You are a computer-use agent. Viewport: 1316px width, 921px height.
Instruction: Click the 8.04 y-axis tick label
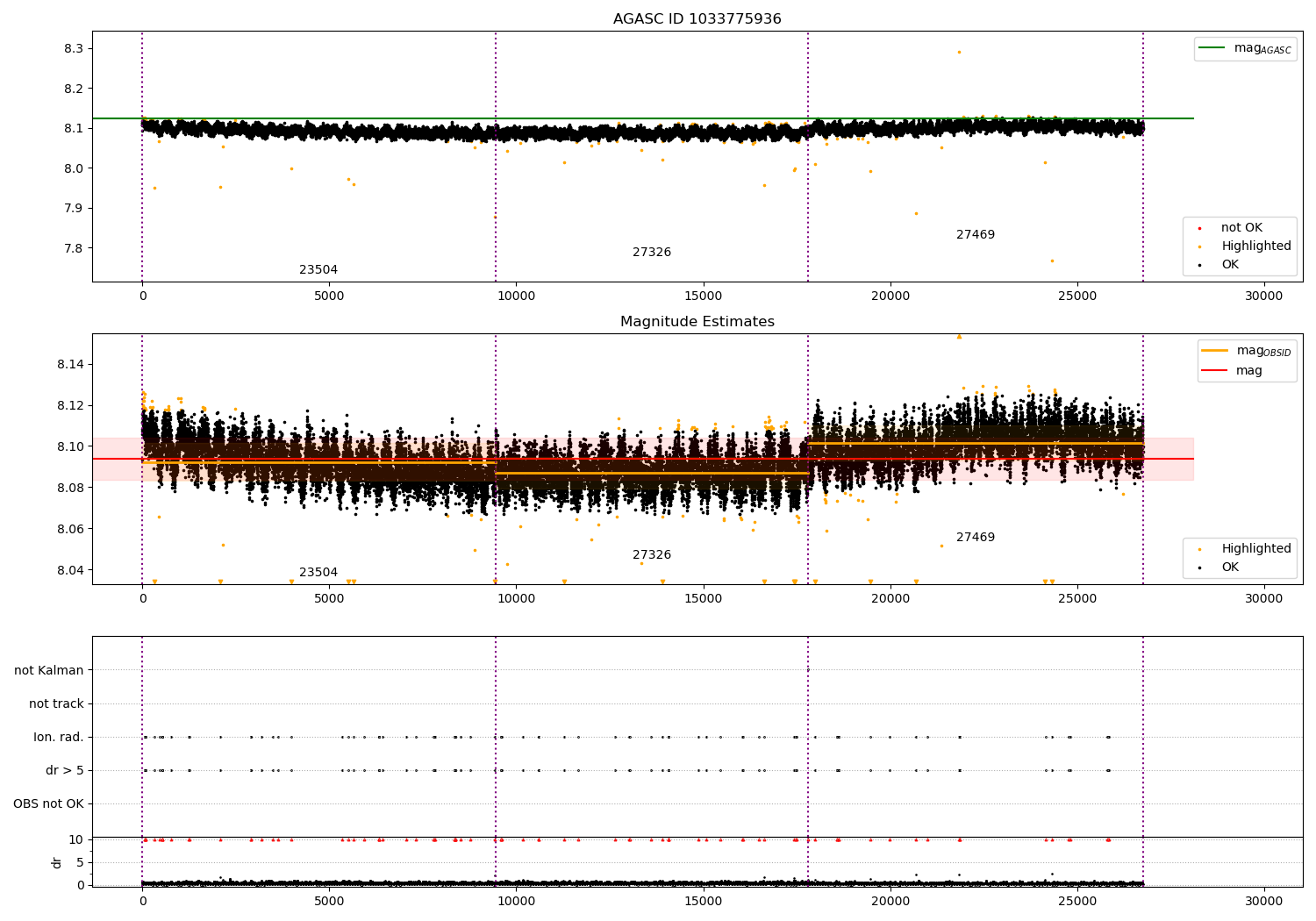(x=70, y=570)
